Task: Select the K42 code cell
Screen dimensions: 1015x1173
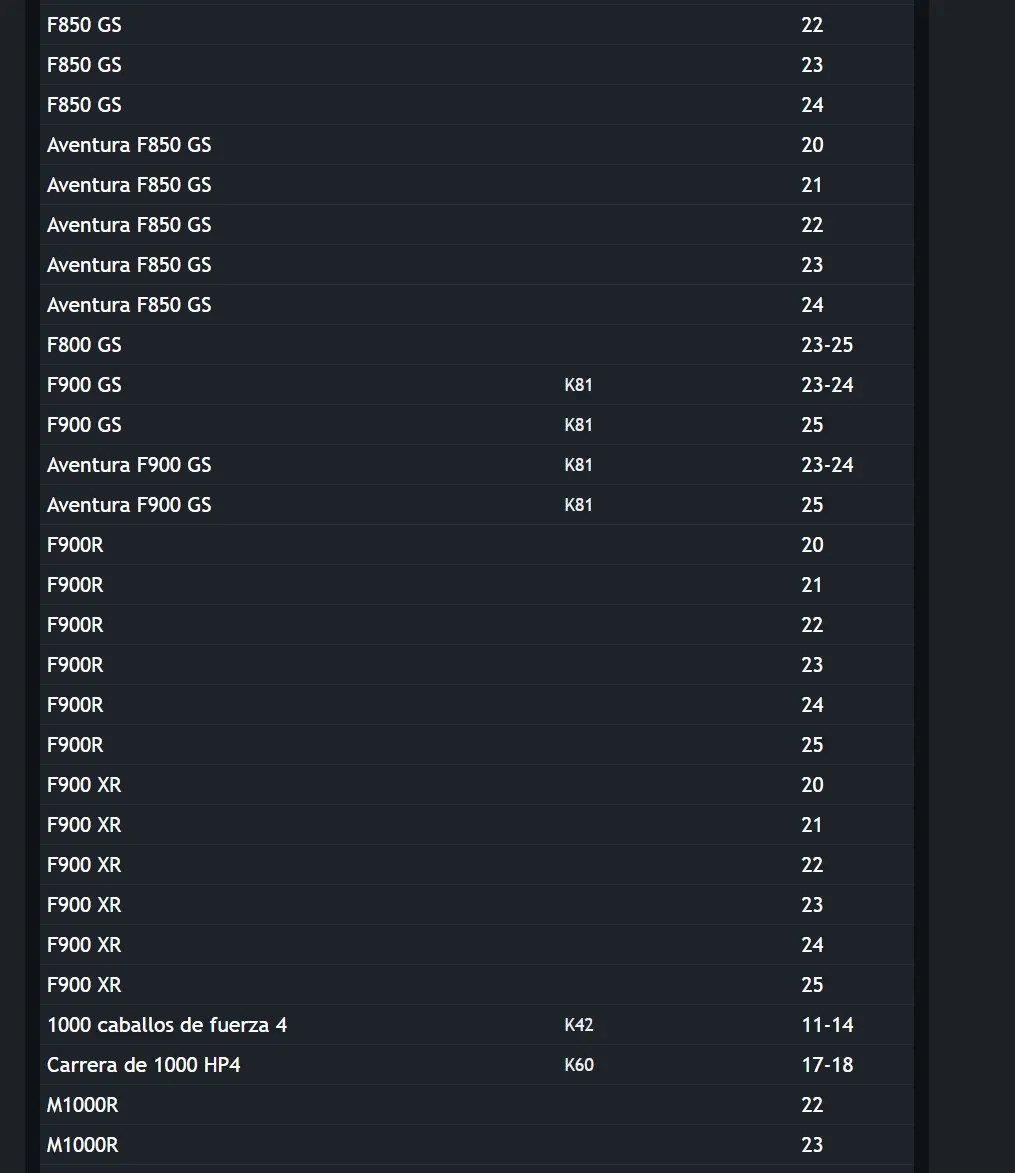Action: 578,1025
